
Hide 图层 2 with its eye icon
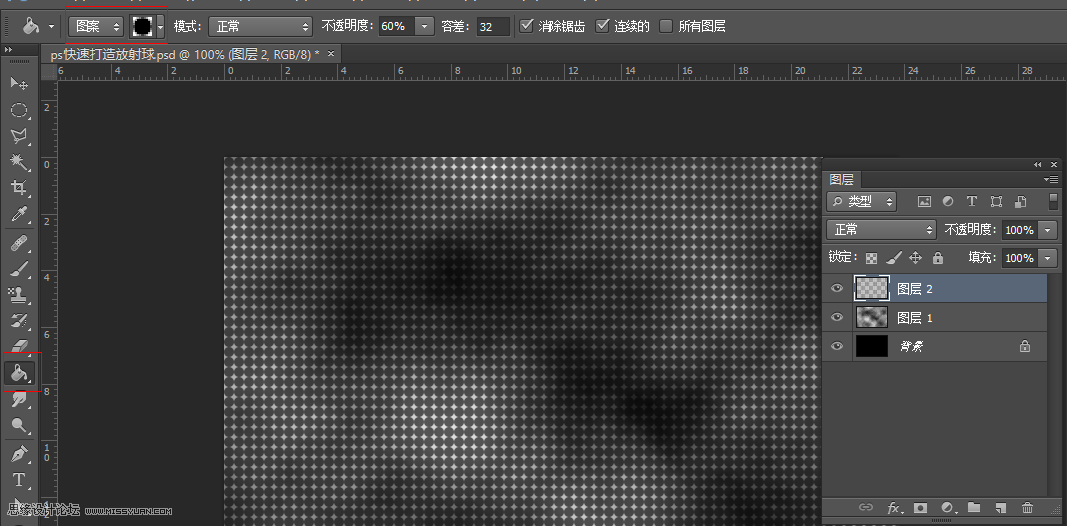pos(837,289)
